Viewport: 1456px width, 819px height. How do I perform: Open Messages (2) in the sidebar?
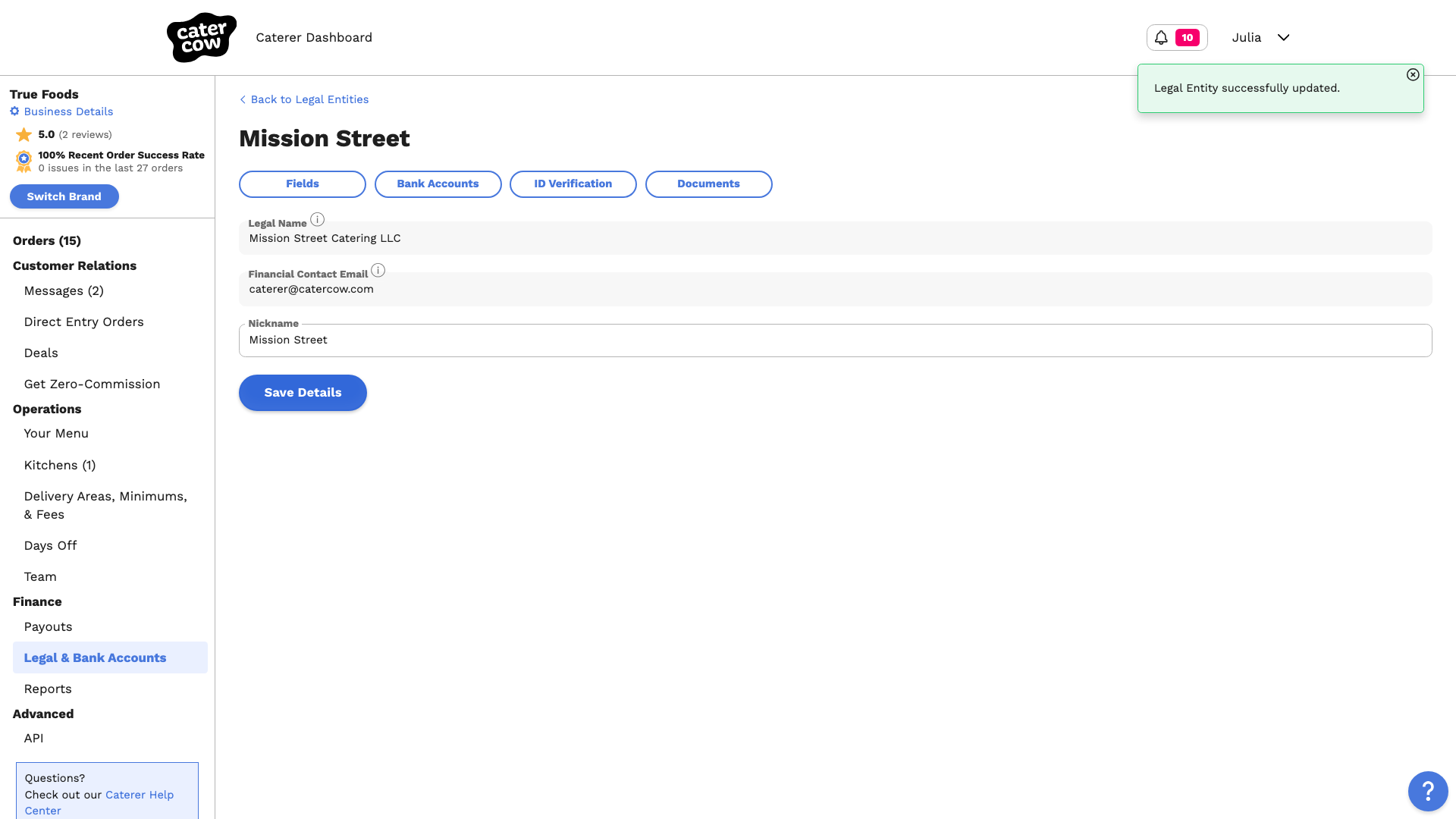coord(64,291)
